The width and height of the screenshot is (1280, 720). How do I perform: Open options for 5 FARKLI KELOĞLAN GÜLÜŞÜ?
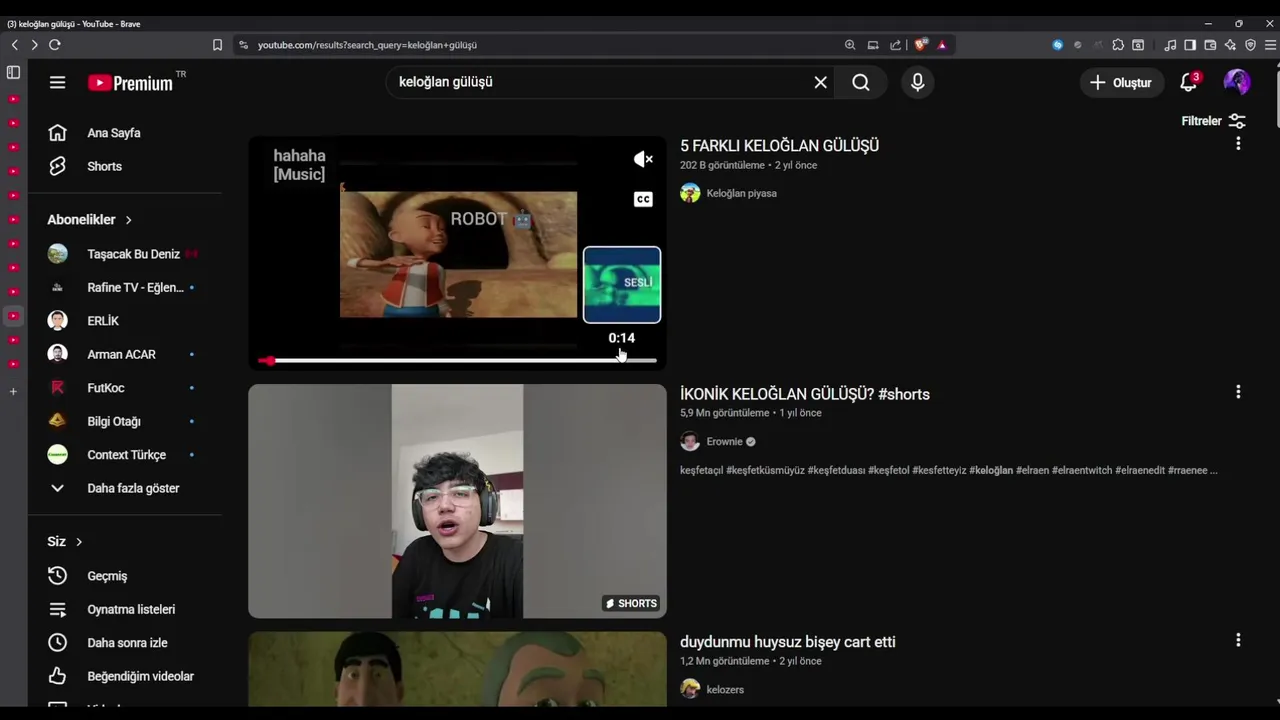[1238, 144]
